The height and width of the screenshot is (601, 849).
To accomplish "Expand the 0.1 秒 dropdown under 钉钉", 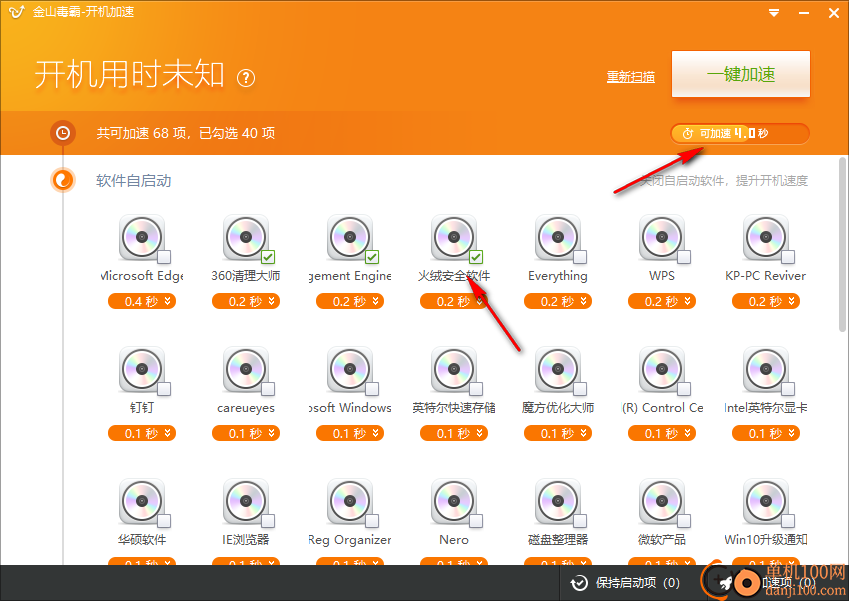I will [x=142, y=433].
